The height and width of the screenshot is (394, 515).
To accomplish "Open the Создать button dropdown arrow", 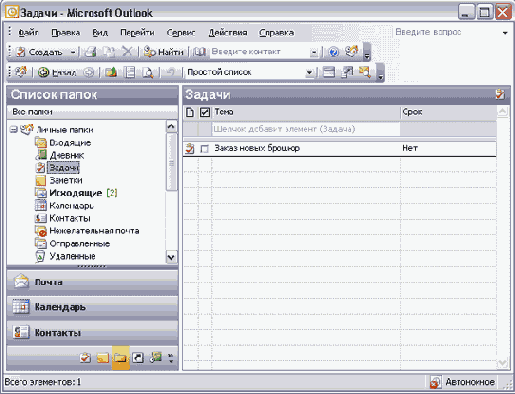I will [73, 52].
